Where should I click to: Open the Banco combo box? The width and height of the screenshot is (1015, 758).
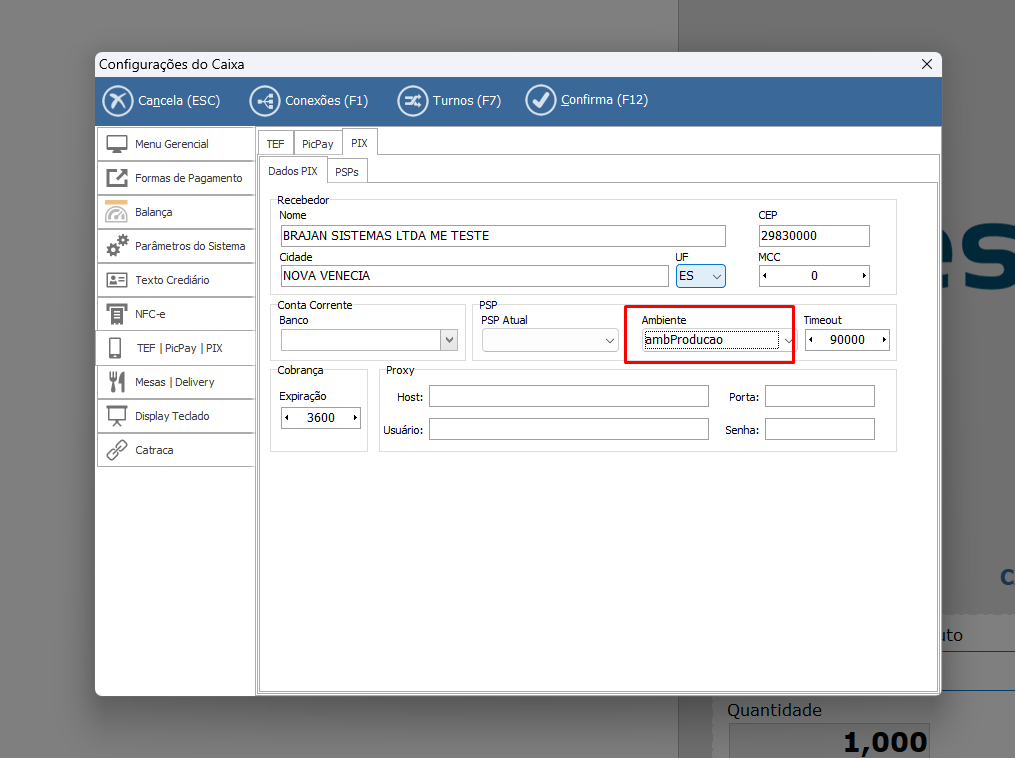tap(448, 341)
